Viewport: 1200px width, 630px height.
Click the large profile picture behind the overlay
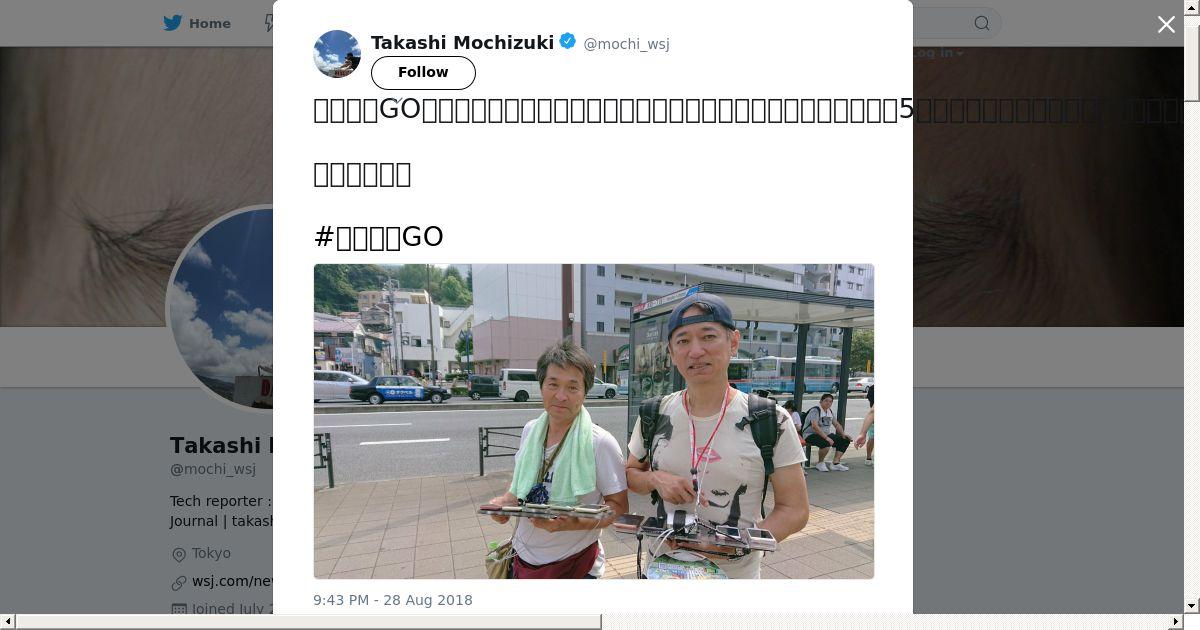(222, 310)
